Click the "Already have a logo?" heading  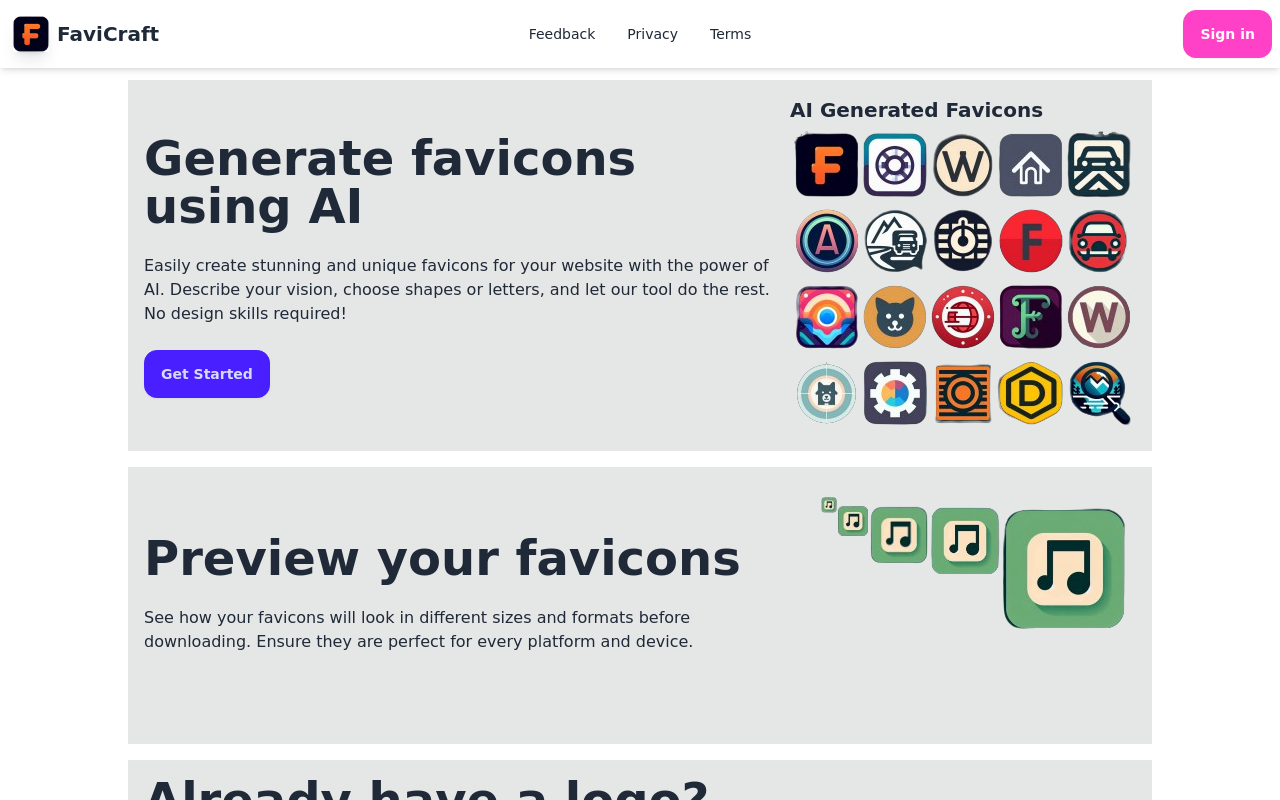click(427, 788)
